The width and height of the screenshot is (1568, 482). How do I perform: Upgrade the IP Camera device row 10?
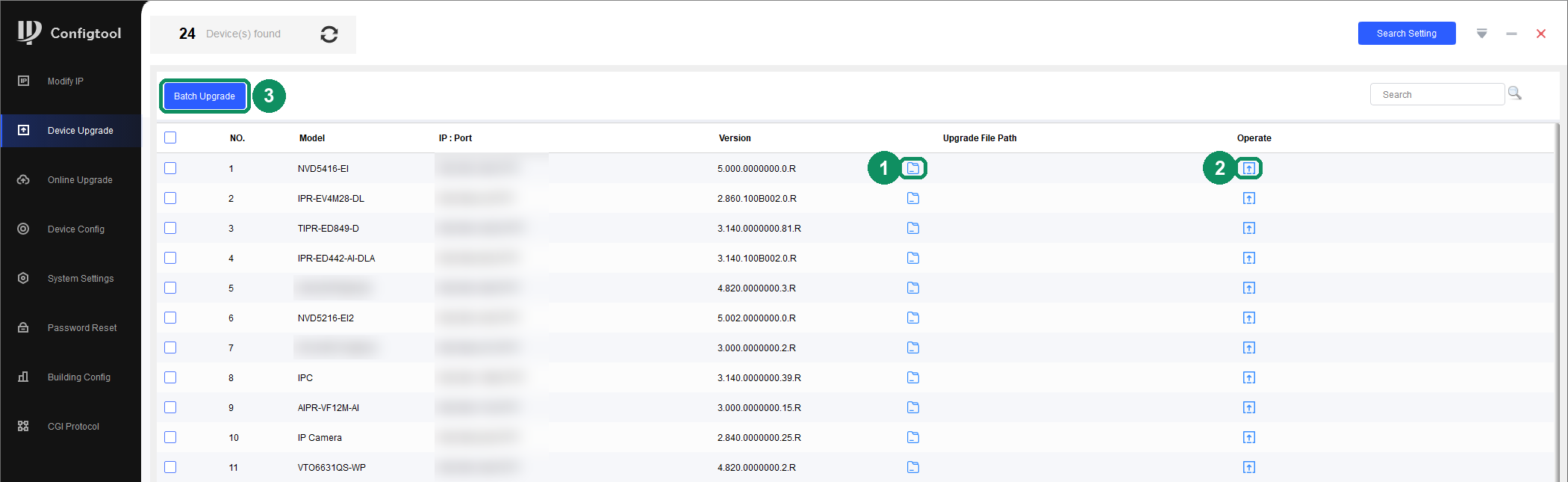pyautogui.click(x=1249, y=437)
